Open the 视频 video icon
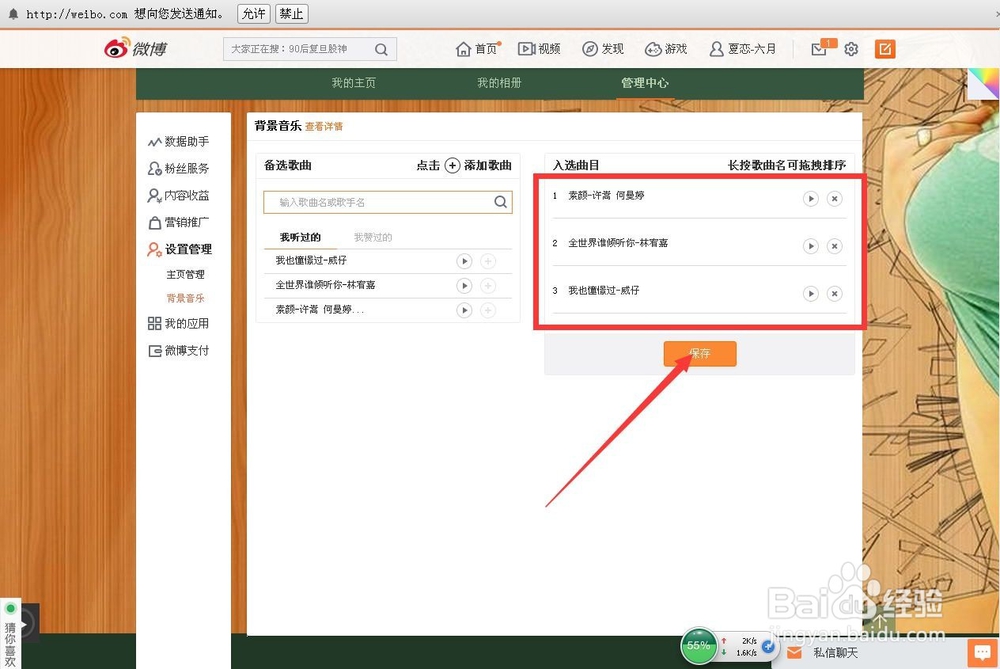The width and height of the screenshot is (1000, 669). (x=525, y=48)
